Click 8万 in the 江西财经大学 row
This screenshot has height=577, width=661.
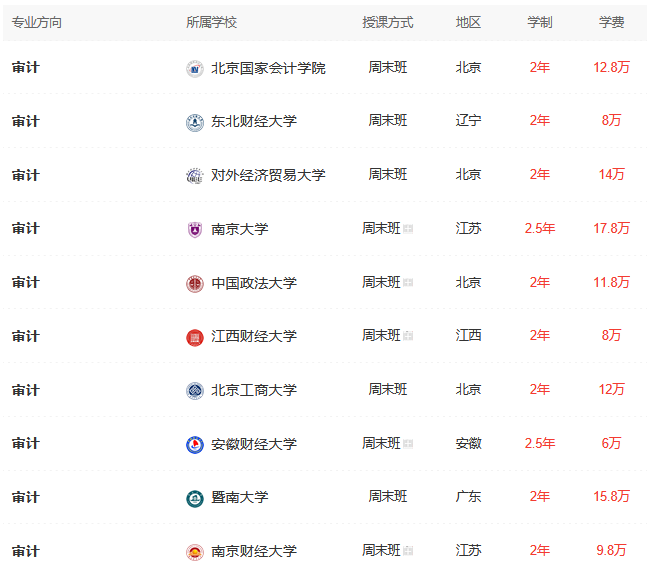(x=611, y=336)
